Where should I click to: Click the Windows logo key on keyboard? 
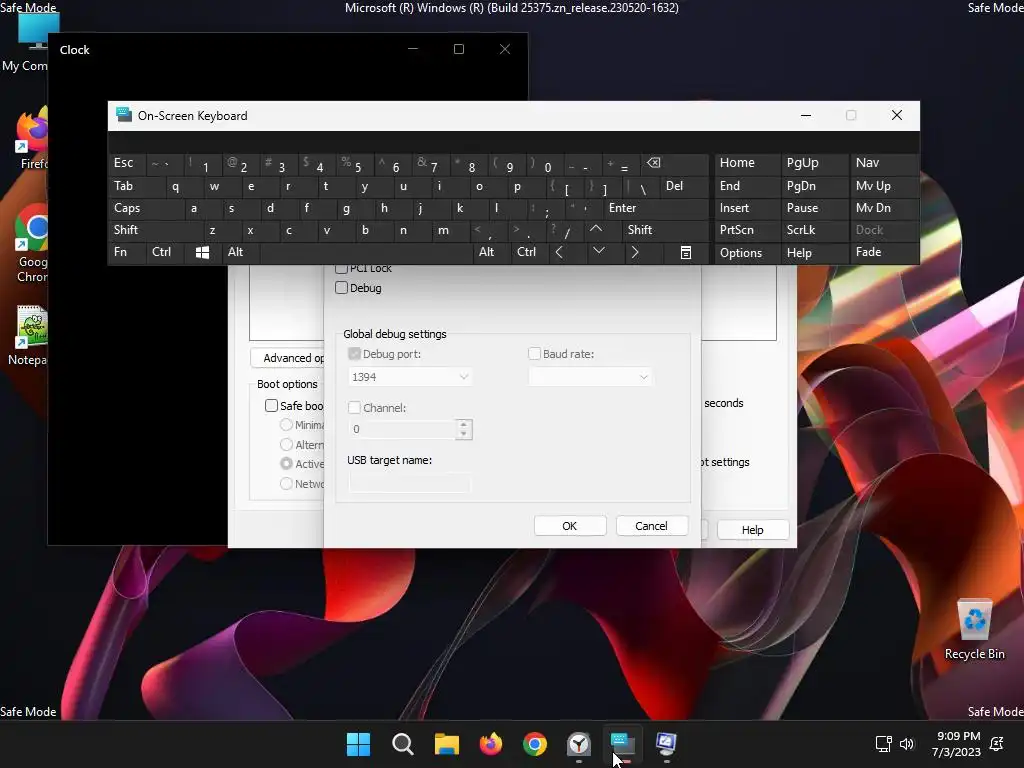pos(202,252)
